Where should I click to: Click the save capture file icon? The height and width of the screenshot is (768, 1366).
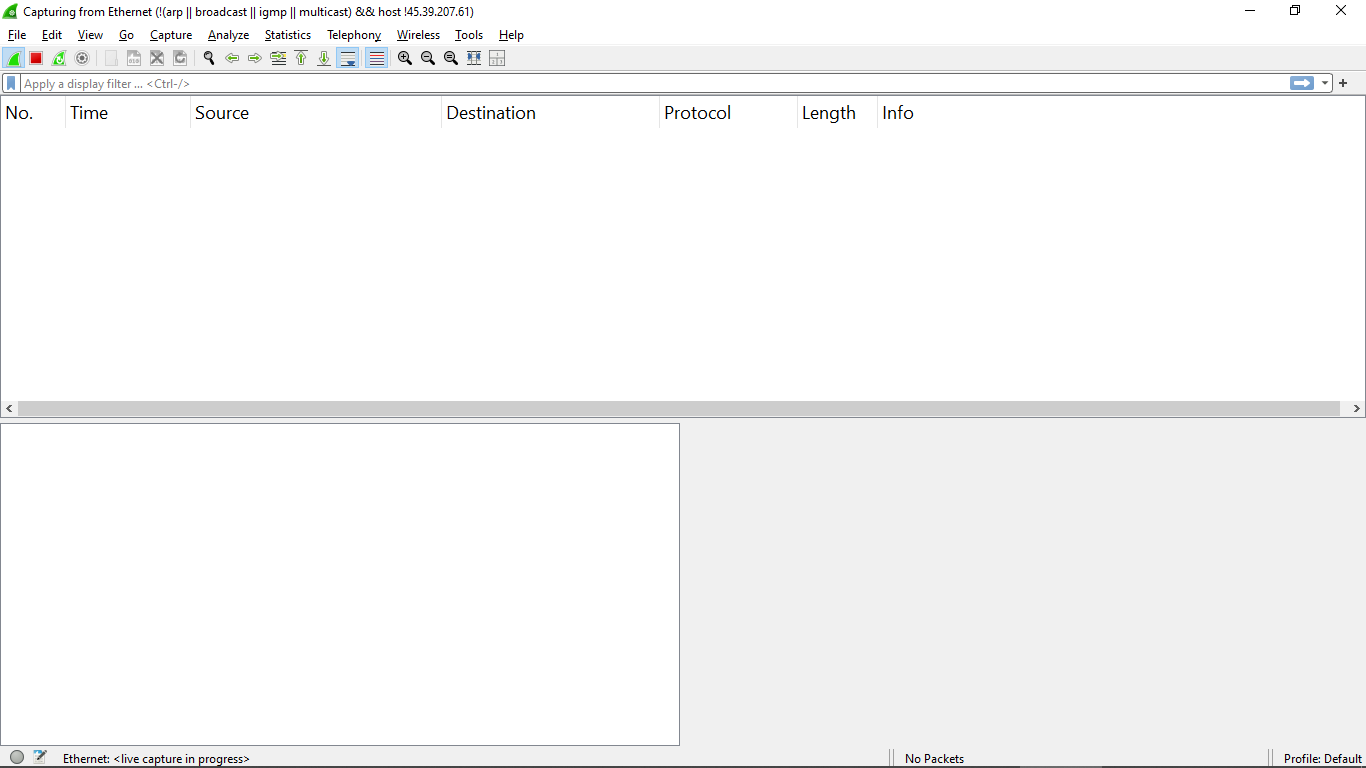pos(134,58)
